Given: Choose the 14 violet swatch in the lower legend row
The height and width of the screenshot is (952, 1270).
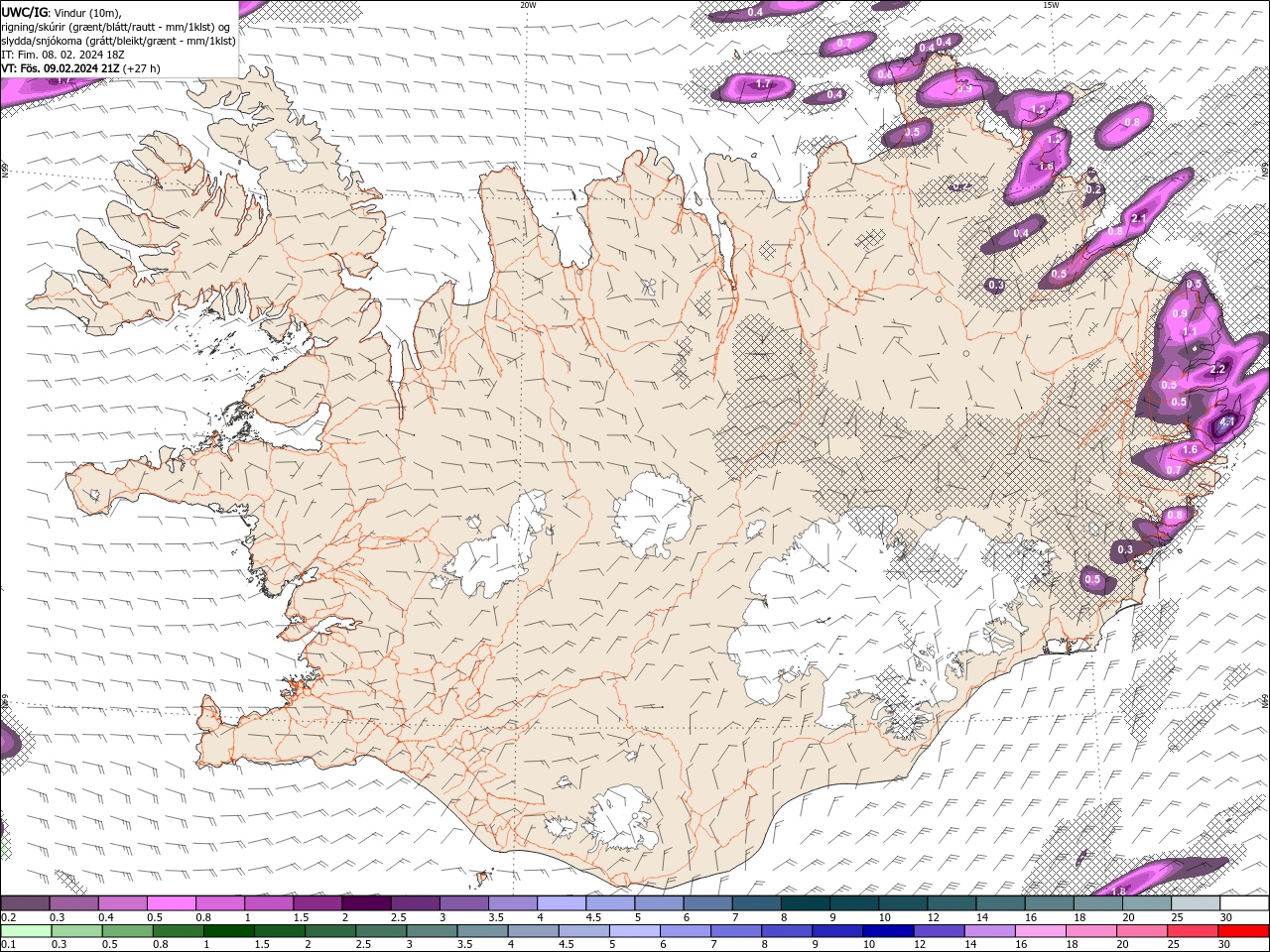Looking at the screenshot, I should (x=988, y=931).
